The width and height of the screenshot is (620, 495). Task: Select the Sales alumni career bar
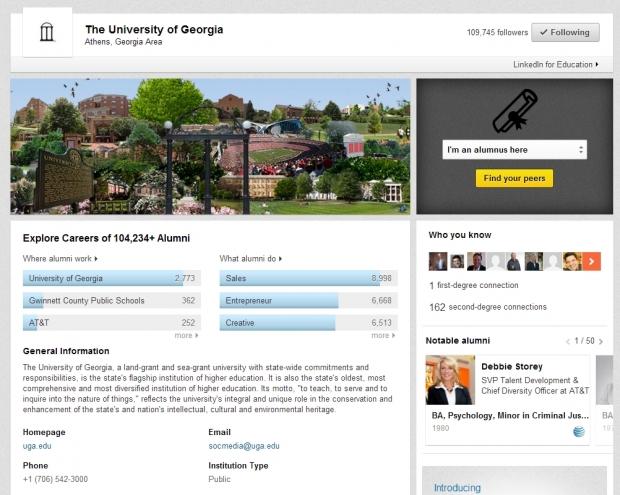click(x=308, y=278)
